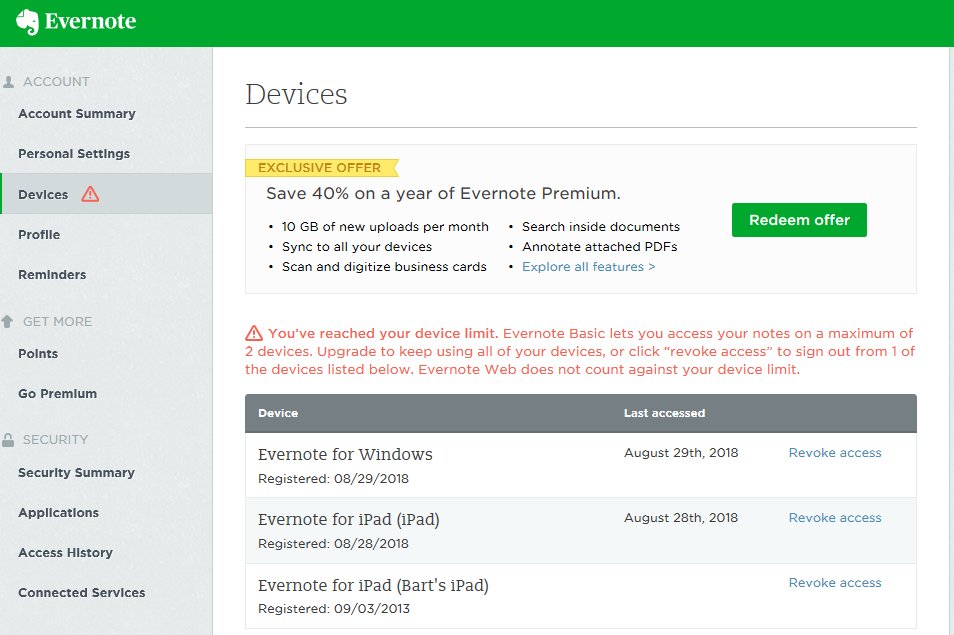Open Personal Settings
This screenshot has height=635, width=954.
[74, 154]
